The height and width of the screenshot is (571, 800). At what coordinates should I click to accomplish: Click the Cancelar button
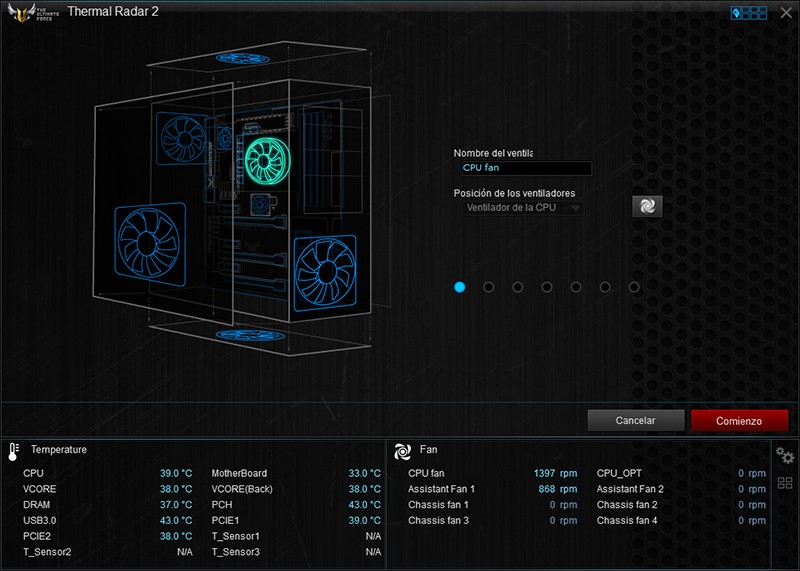click(636, 420)
